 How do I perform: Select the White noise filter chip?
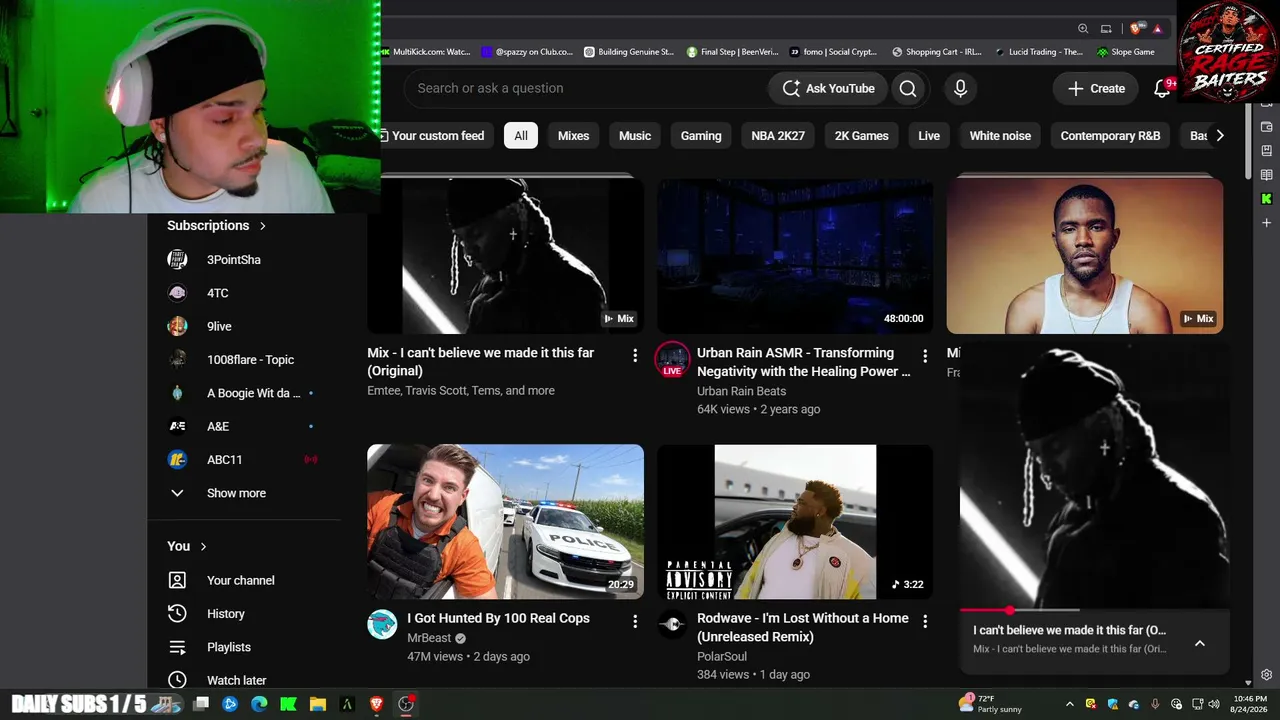[1000, 136]
